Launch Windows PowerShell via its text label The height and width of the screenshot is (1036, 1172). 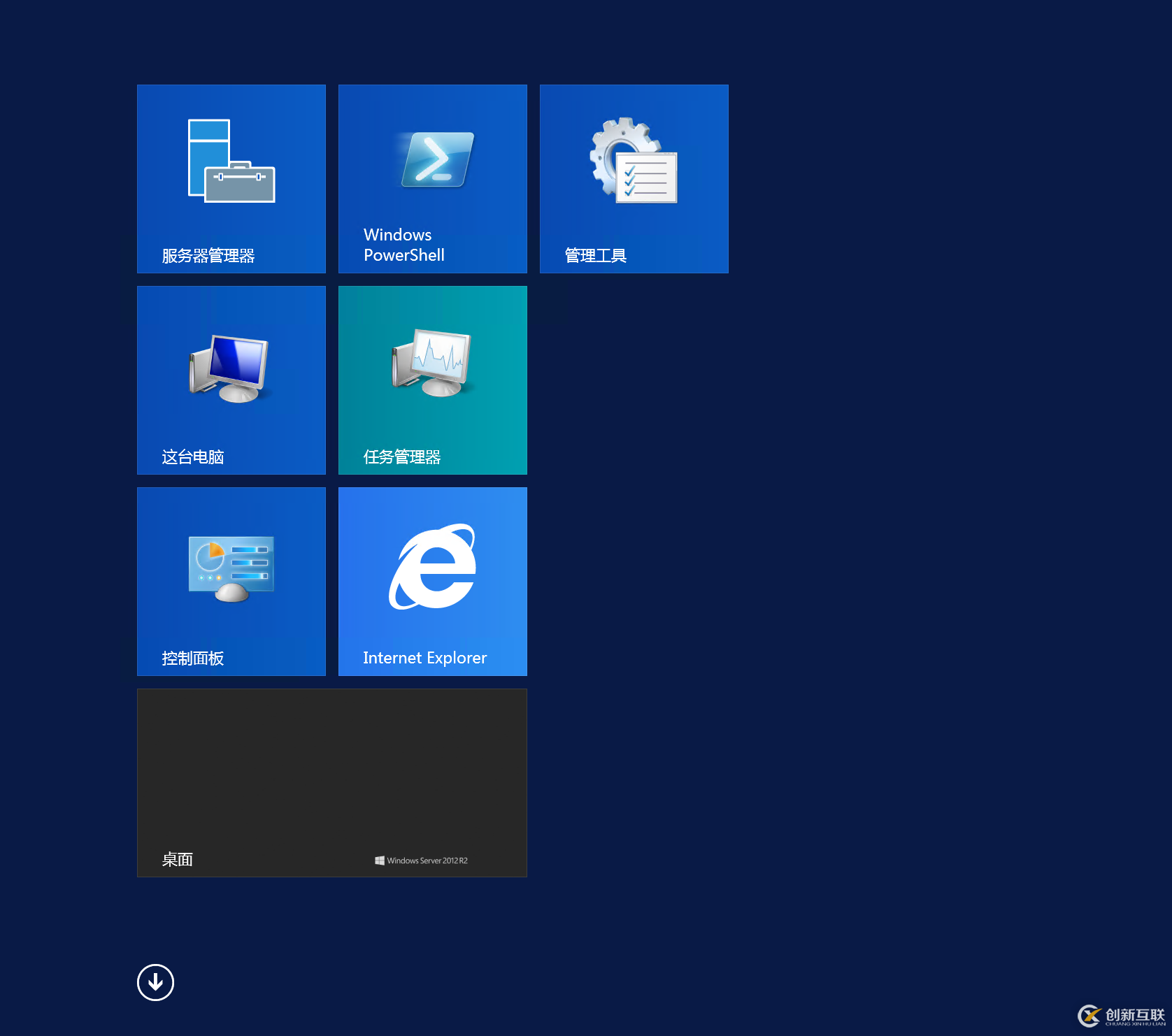pyautogui.click(x=403, y=245)
